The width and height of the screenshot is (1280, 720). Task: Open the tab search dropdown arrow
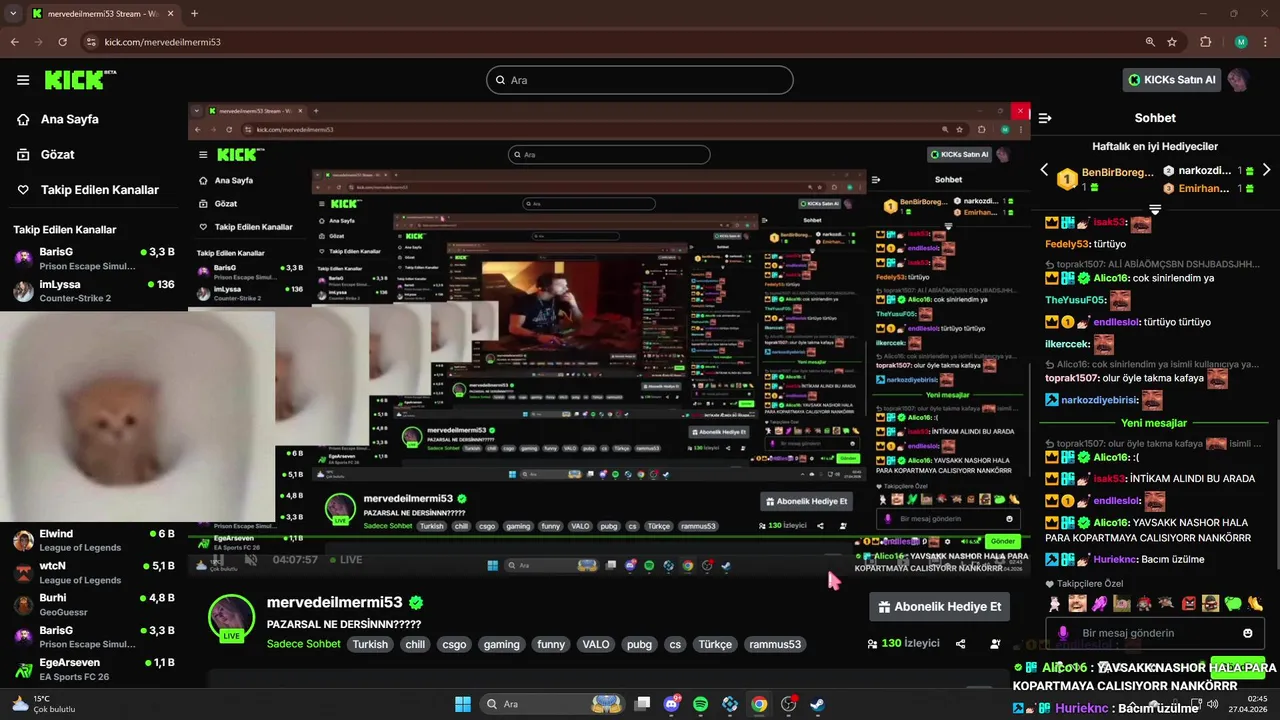(x=14, y=14)
